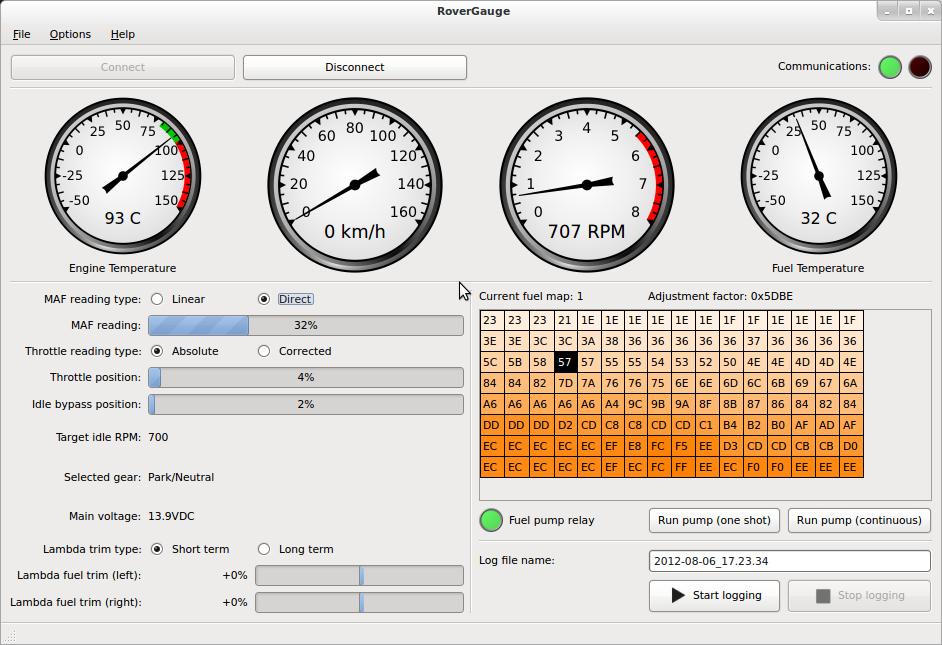
Task: Click the green Communications indicator light
Action: point(890,67)
